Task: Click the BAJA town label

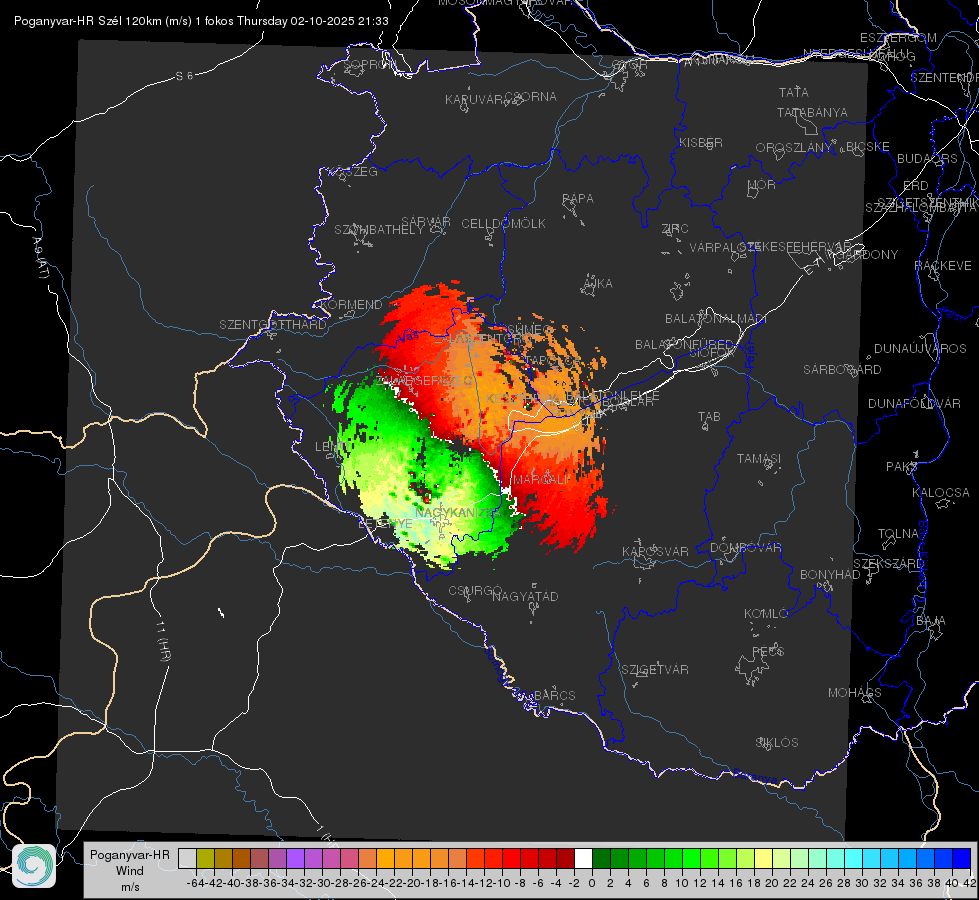Action: tap(931, 621)
